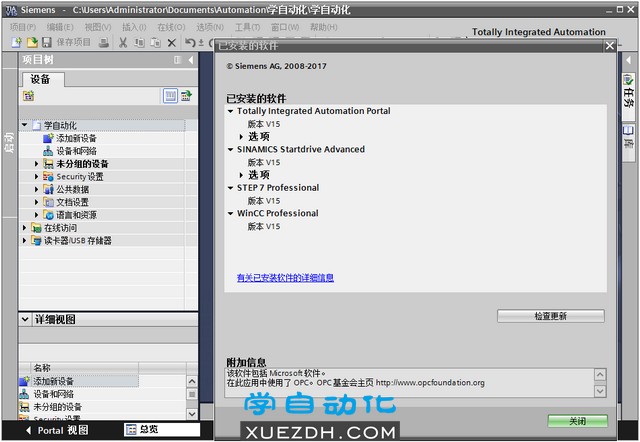Viewport: 640px width, 442px height.
Task: Open the 项目(P) menu
Action: 23,27
